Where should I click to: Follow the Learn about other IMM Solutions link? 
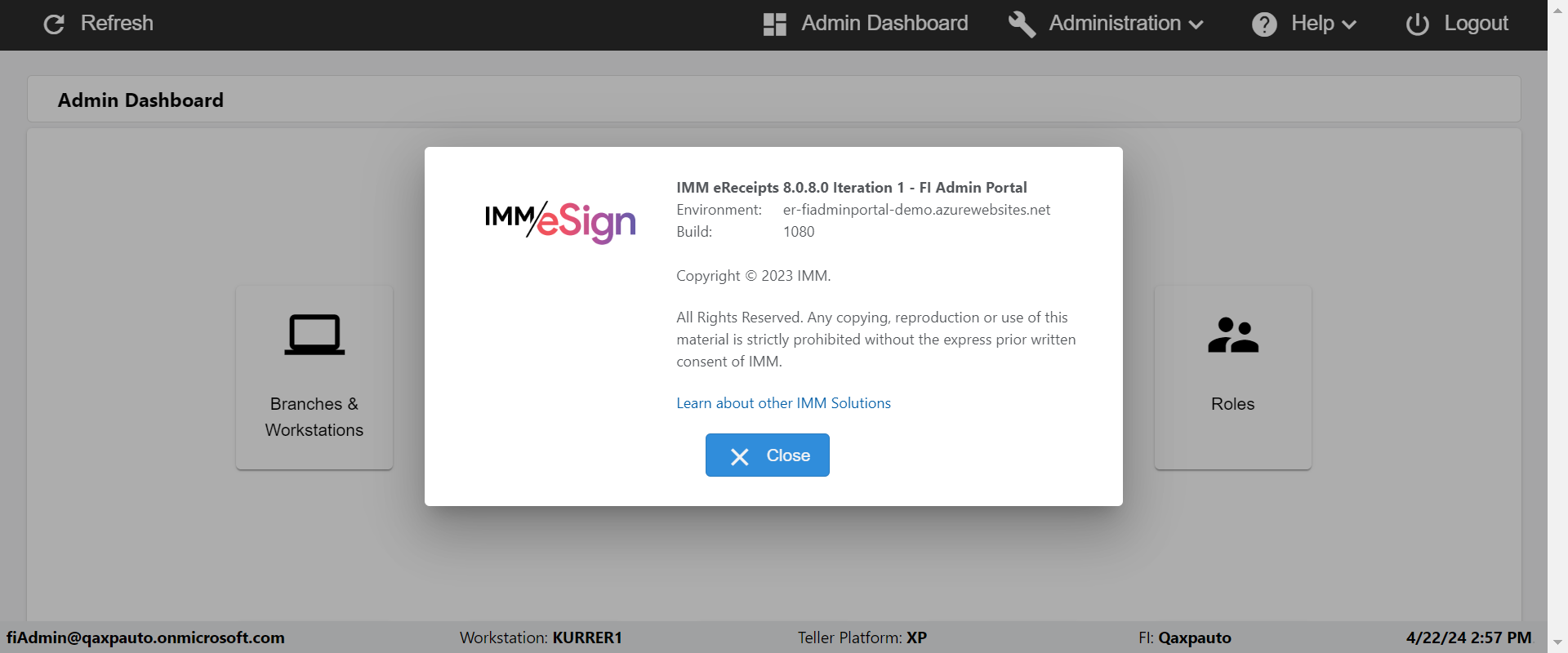coord(783,403)
